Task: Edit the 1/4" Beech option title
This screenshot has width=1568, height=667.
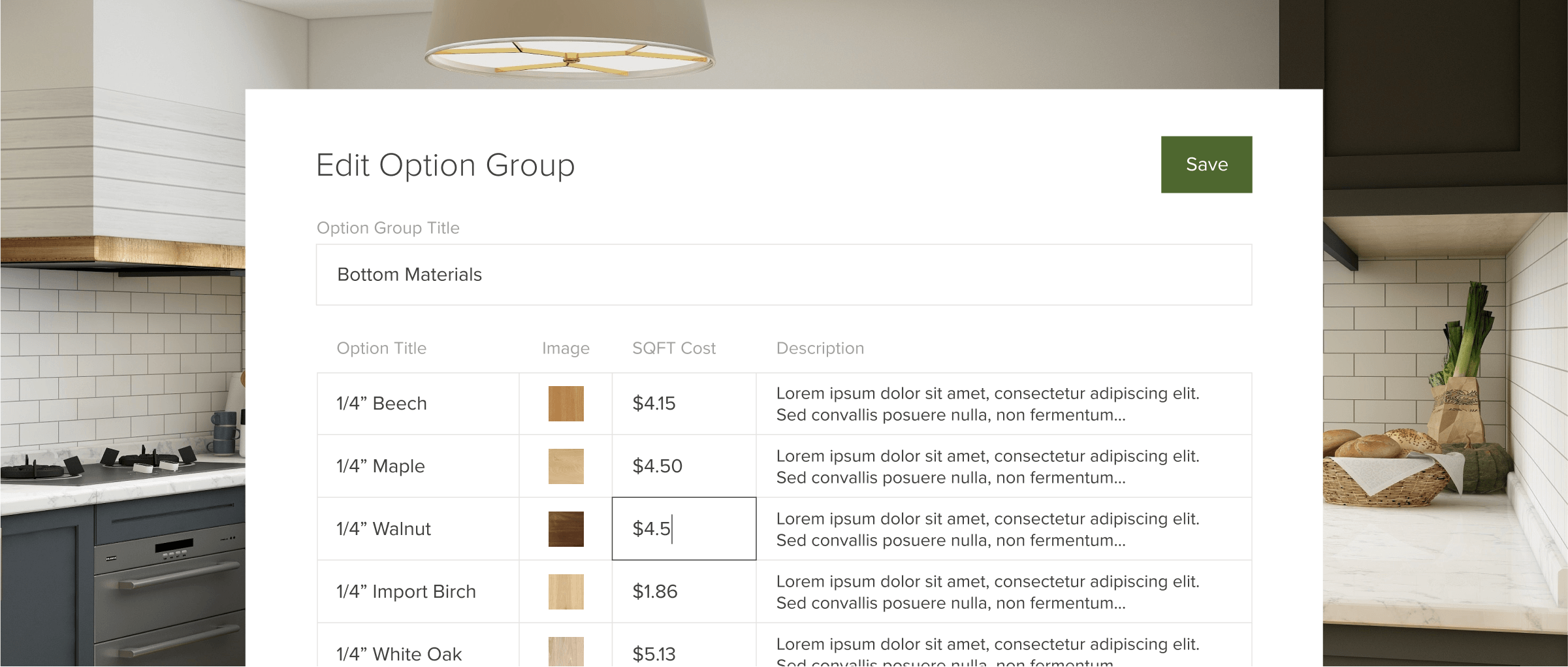Action: point(382,404)
